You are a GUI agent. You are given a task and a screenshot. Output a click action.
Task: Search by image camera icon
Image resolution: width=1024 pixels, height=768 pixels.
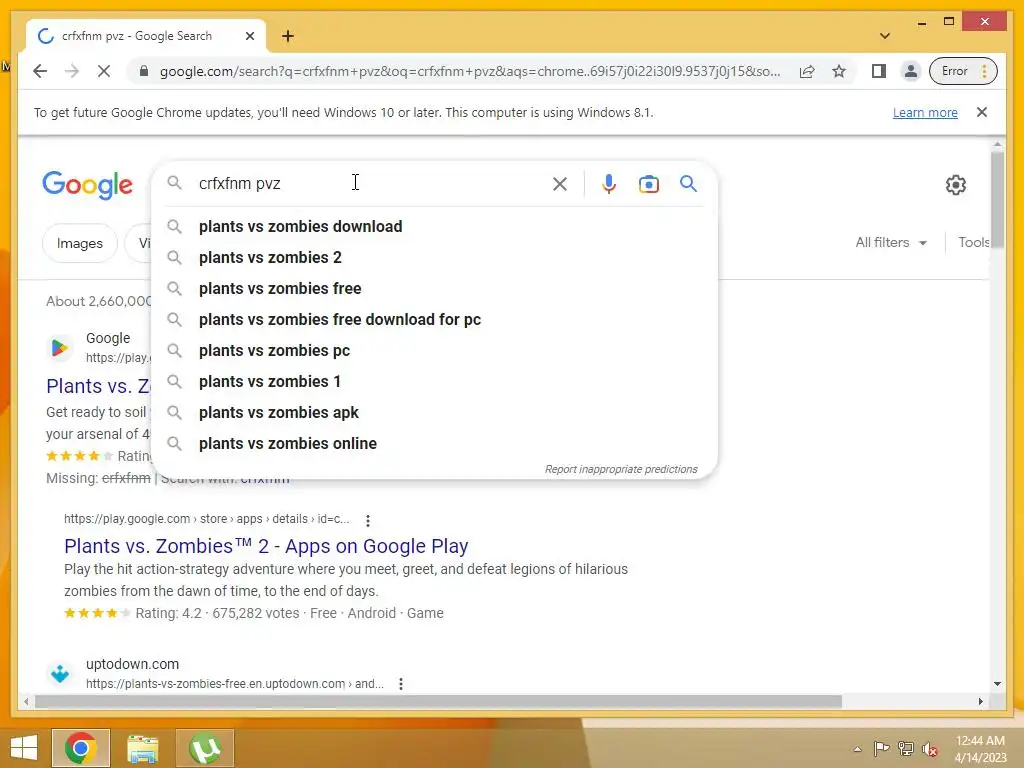648,184
